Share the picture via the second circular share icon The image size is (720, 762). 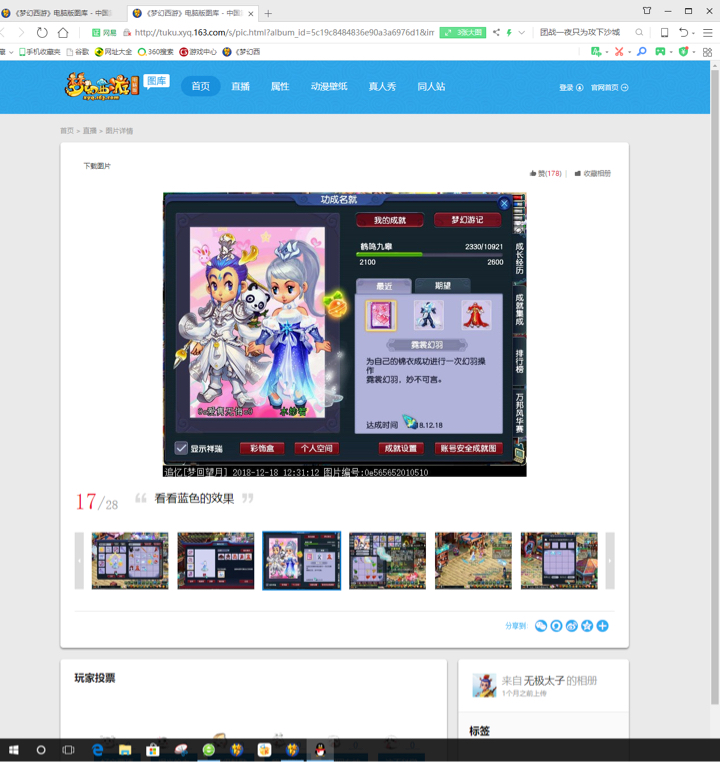point(556,626)
